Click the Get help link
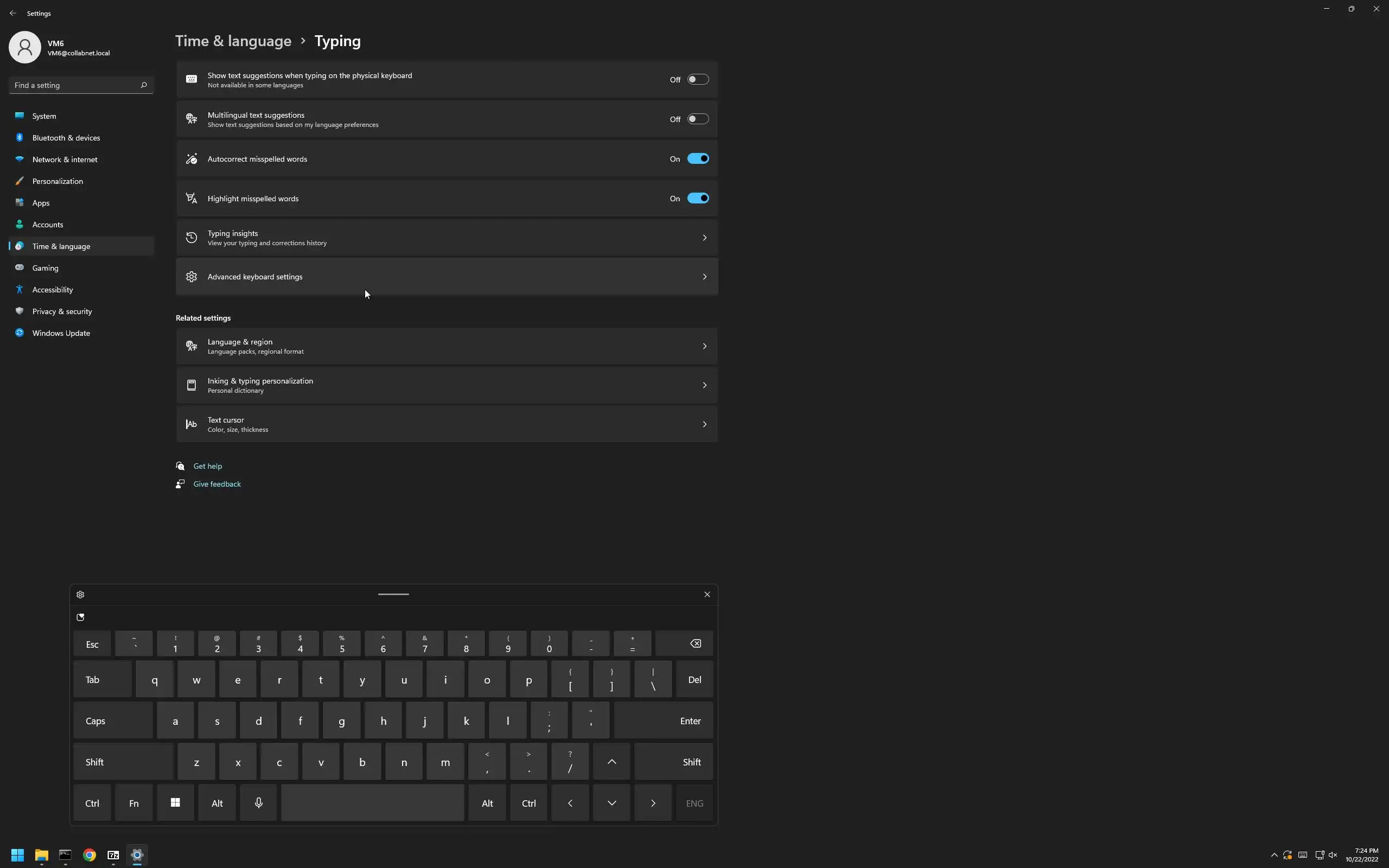The width and height of the screenshot is (1389, 868). tap(207, 466)
